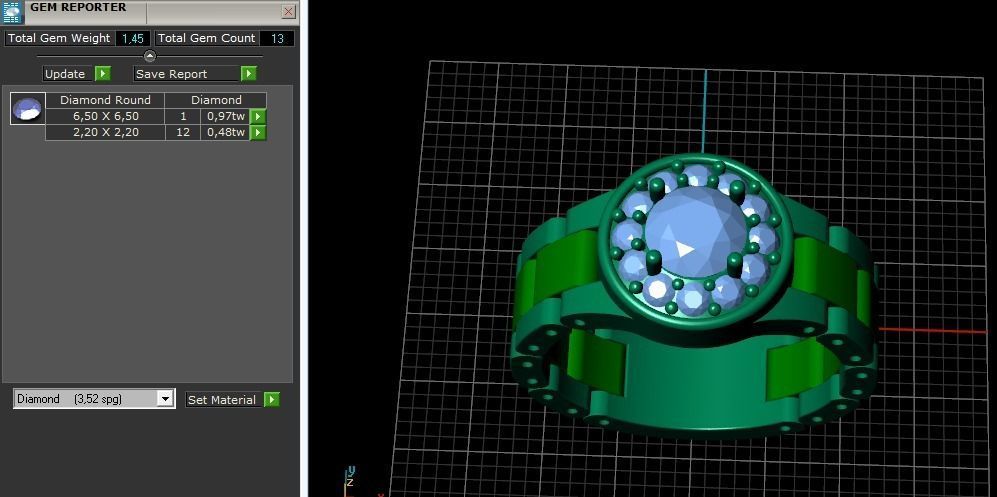Screen dimensions: 997x497
Task: Close the Gem Reporter panel
Action: (289, 11)
